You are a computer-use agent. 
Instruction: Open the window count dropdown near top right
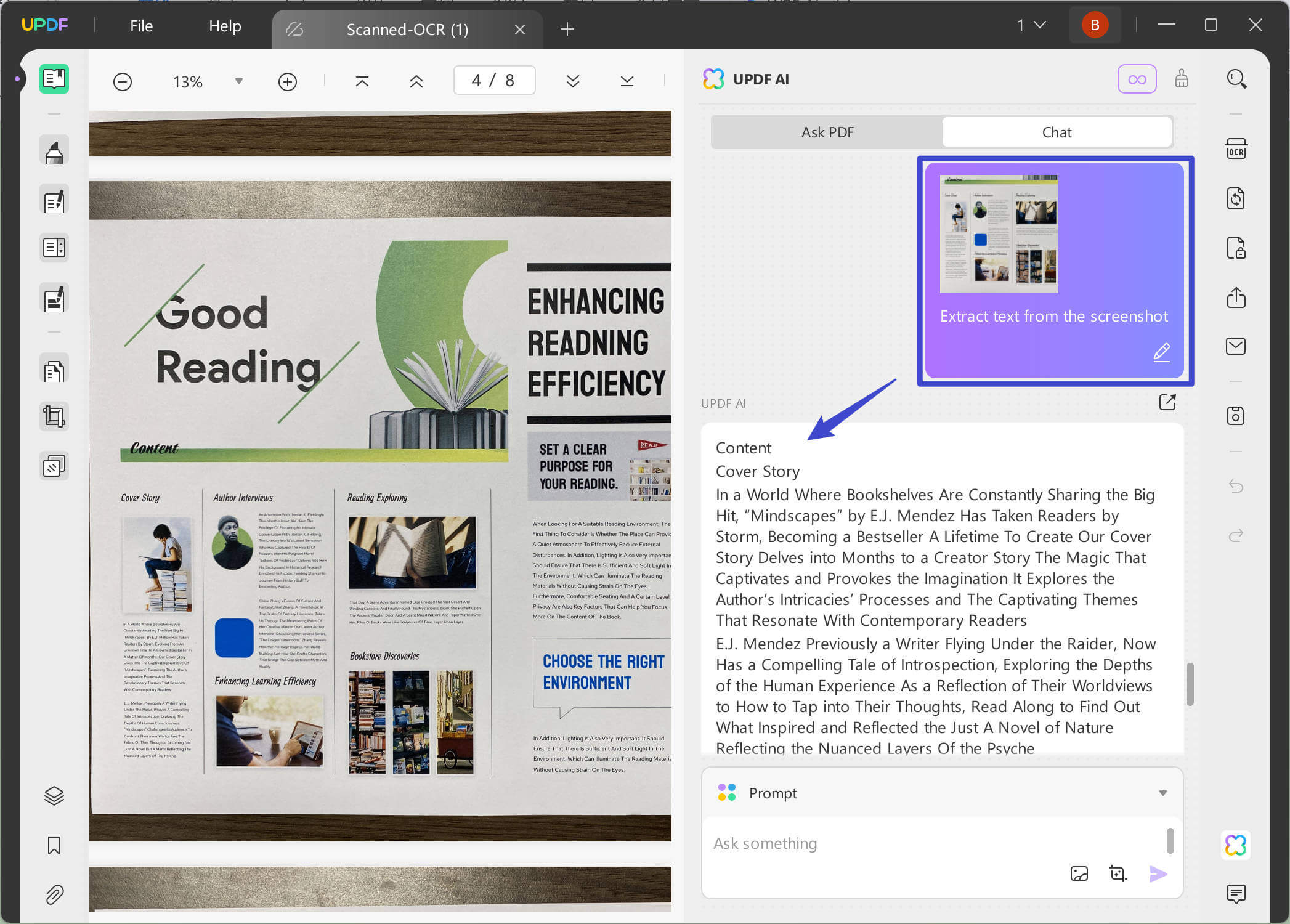coord(1030,25)
